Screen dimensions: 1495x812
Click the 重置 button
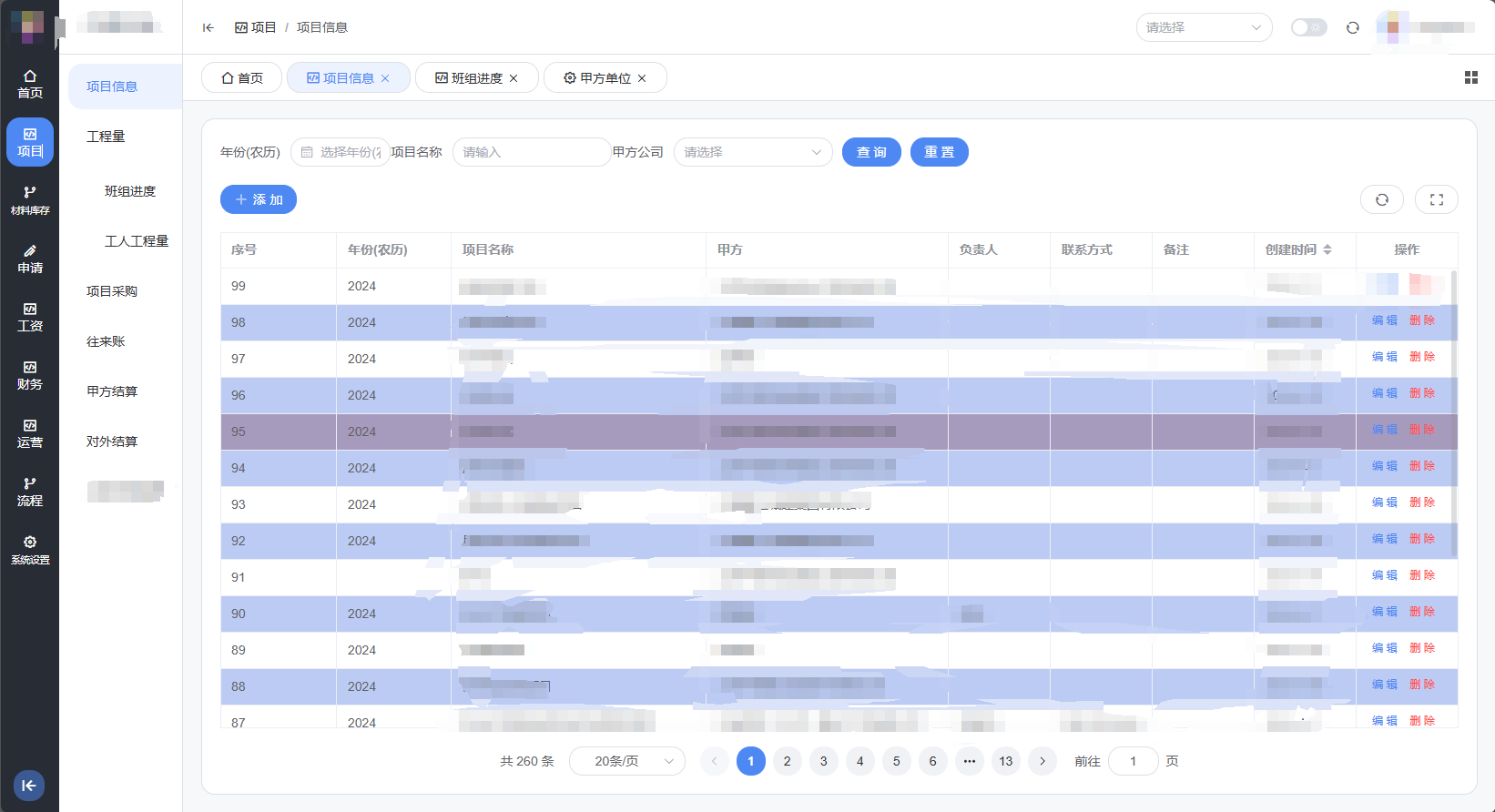click(x=940, y=152)
